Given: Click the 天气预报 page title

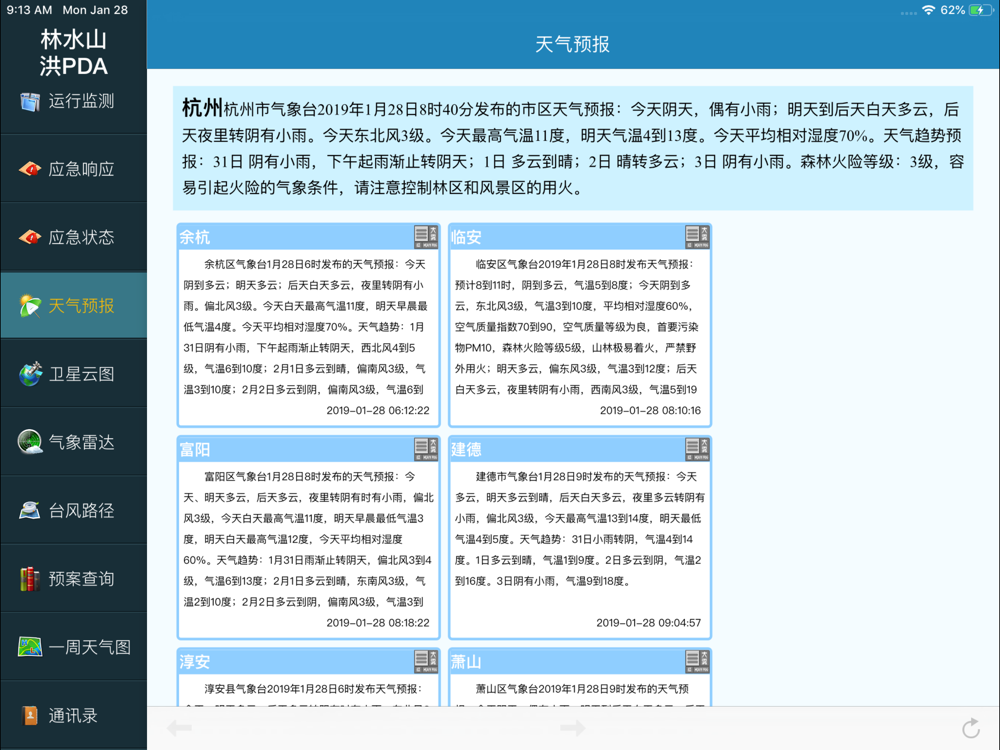Looking at the screenshot, I should 572,44.
